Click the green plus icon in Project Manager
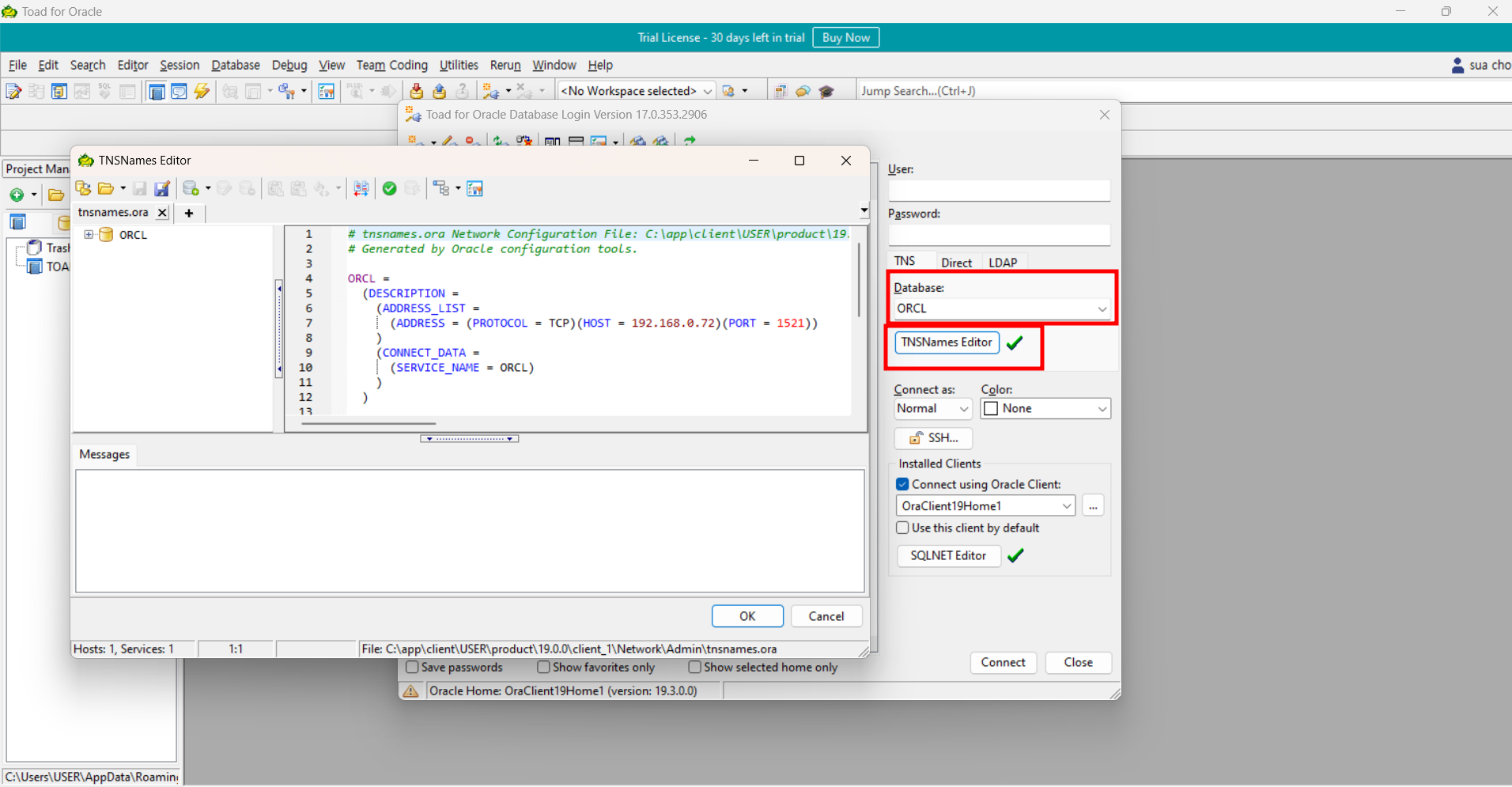The image size is (1512, 787). [x=17, y=195]
